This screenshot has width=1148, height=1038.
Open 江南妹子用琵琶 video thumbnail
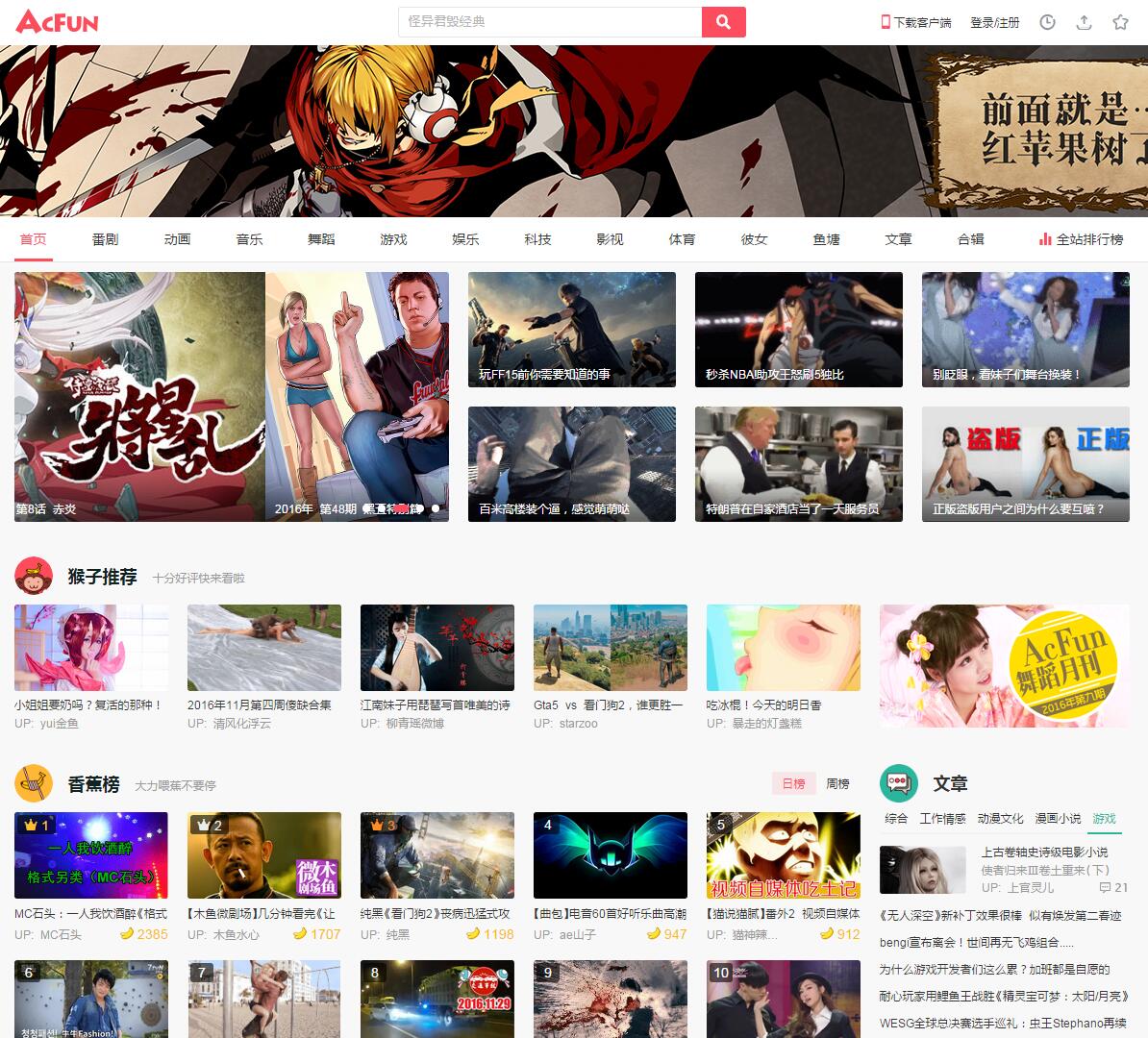point(437,648)
